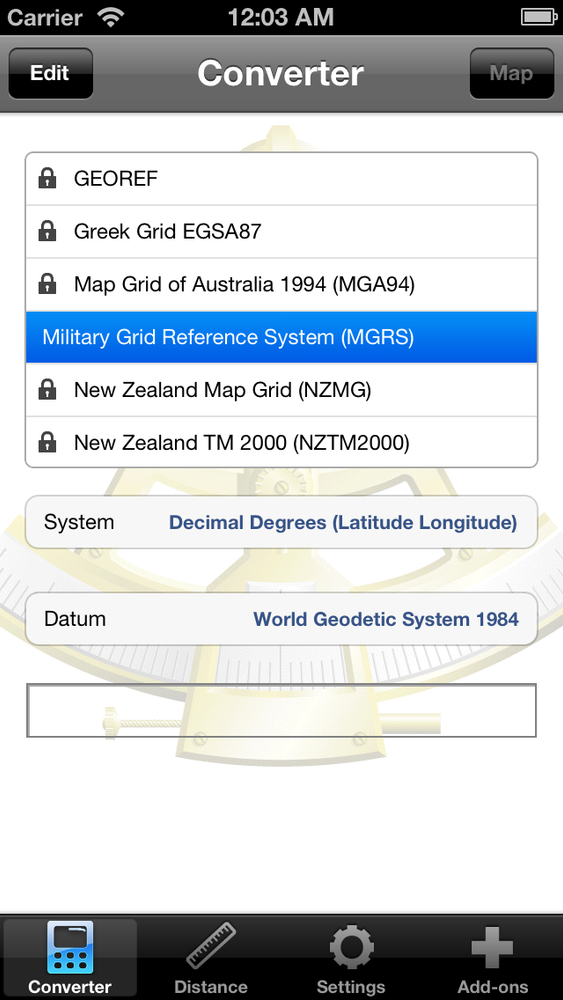Open the Distance ruler tab
This screenshot has height=1000, width=563.
pos(211,958)
